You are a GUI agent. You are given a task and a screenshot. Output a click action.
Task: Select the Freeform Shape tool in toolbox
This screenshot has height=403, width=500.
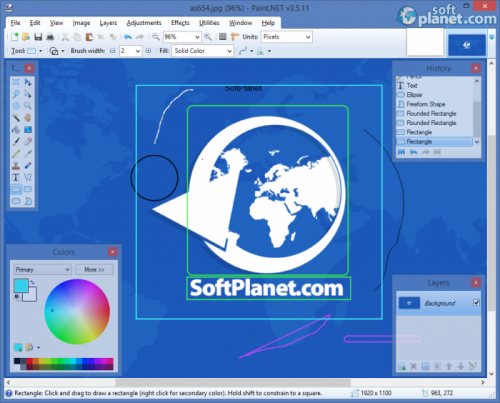(x=28, y=201)
